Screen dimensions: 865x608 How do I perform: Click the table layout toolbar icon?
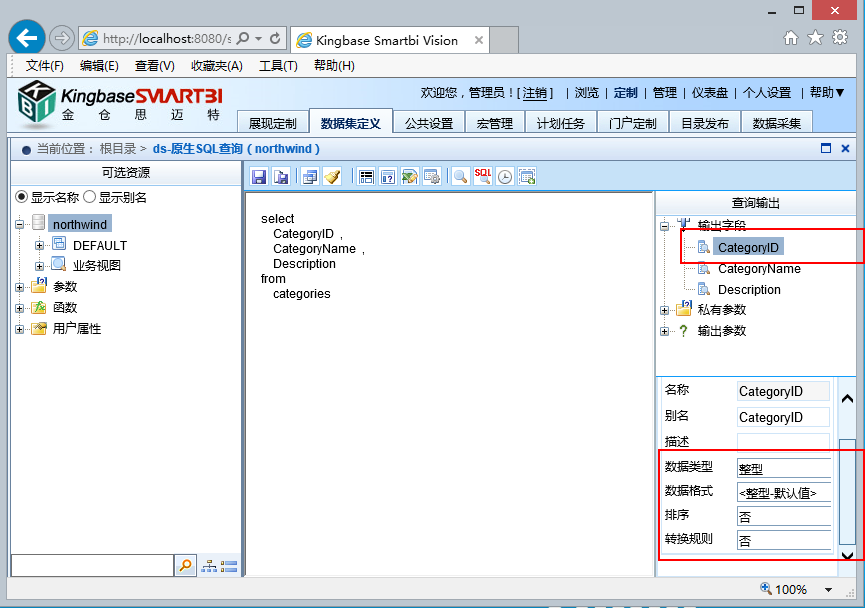click(x=366, y=177)
